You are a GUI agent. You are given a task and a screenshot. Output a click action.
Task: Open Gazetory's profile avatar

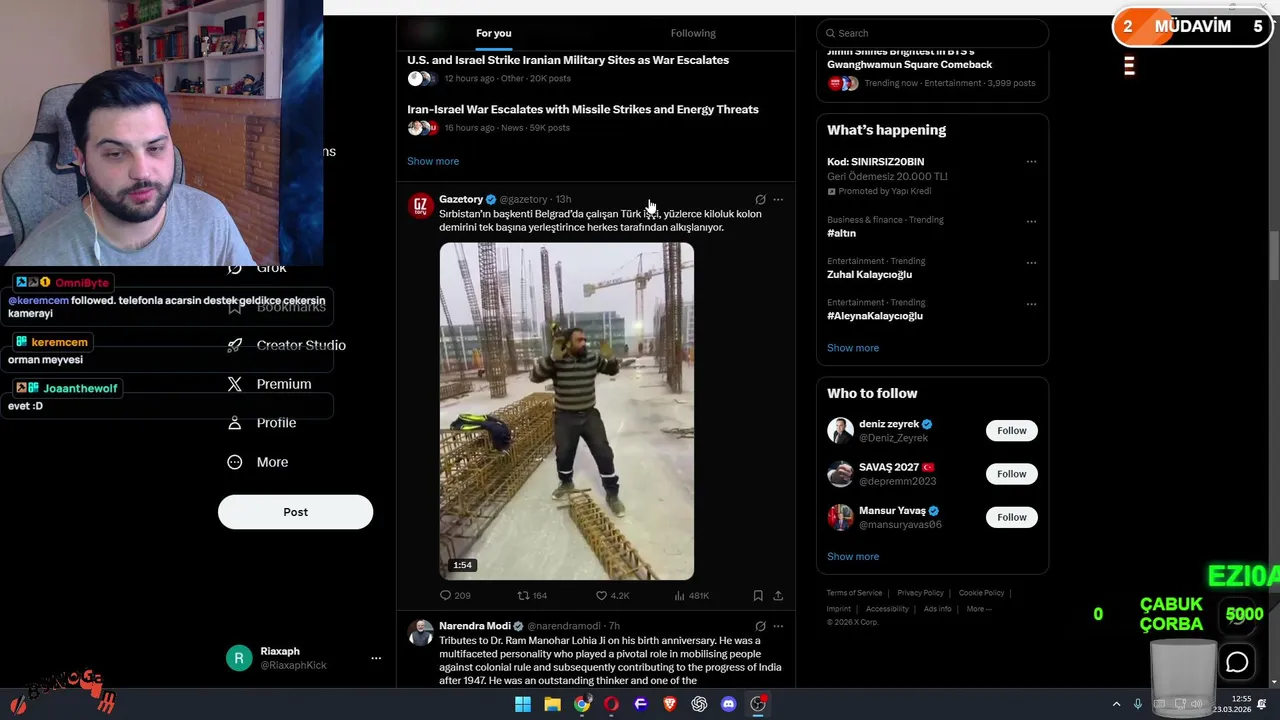(421, 206)
